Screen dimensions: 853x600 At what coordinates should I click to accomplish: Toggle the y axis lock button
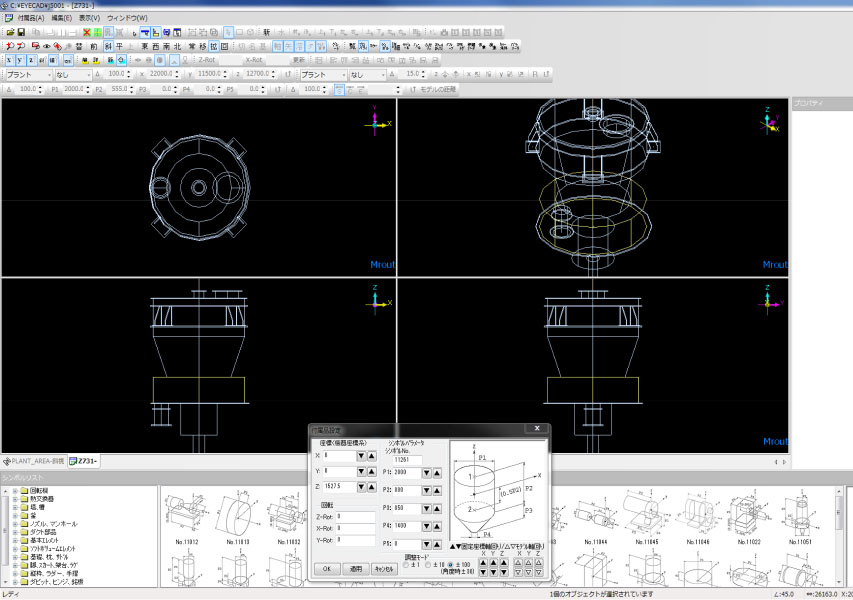coord(20,60)
